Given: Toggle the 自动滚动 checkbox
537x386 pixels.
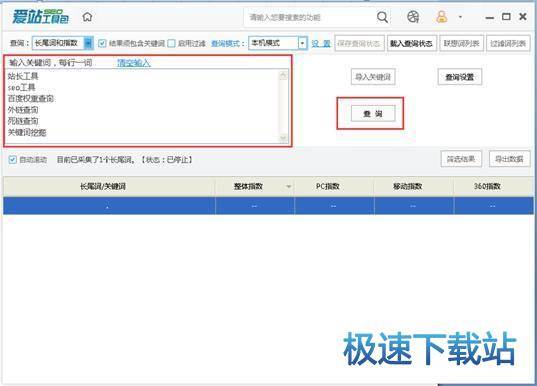Looking at the screenshot, I should point(12,159).
